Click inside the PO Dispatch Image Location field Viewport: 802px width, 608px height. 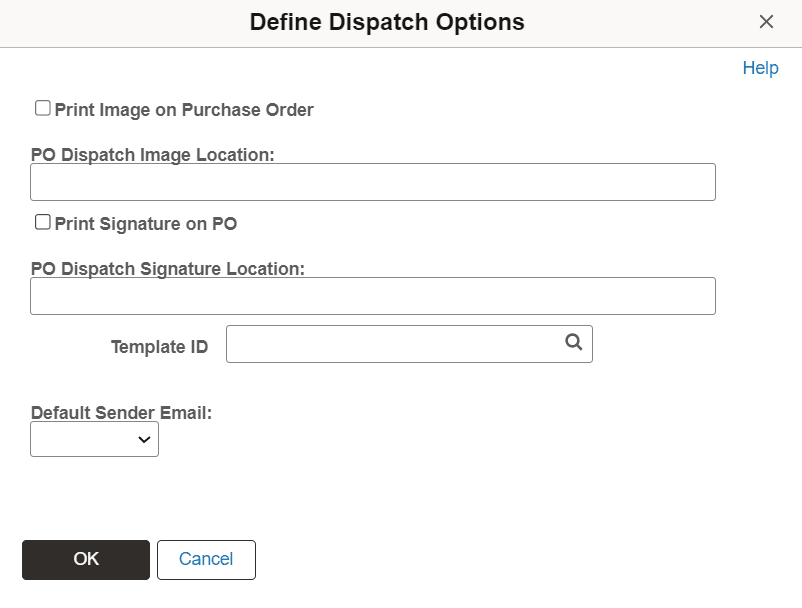(370, 181)
